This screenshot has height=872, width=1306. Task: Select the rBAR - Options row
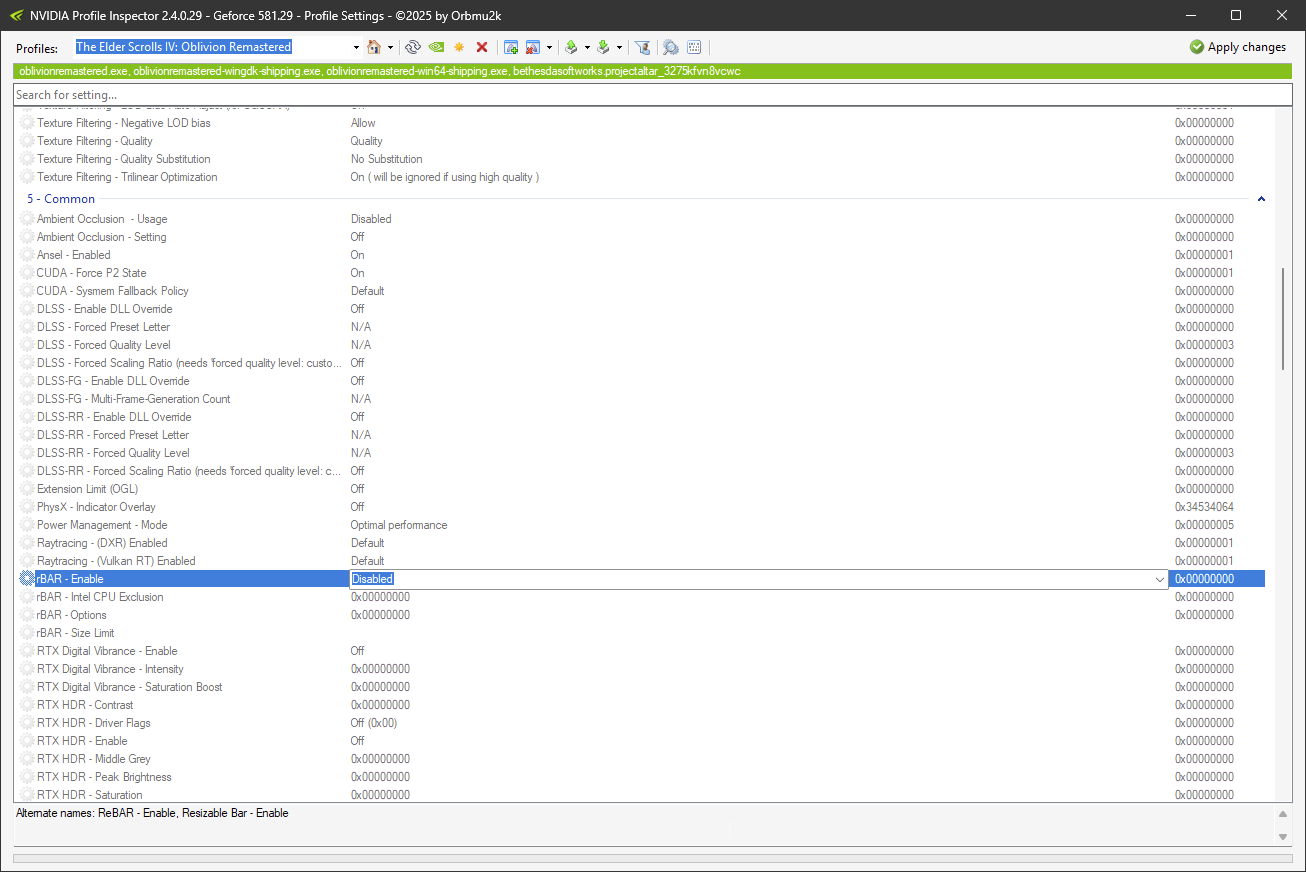coord(642,615)
